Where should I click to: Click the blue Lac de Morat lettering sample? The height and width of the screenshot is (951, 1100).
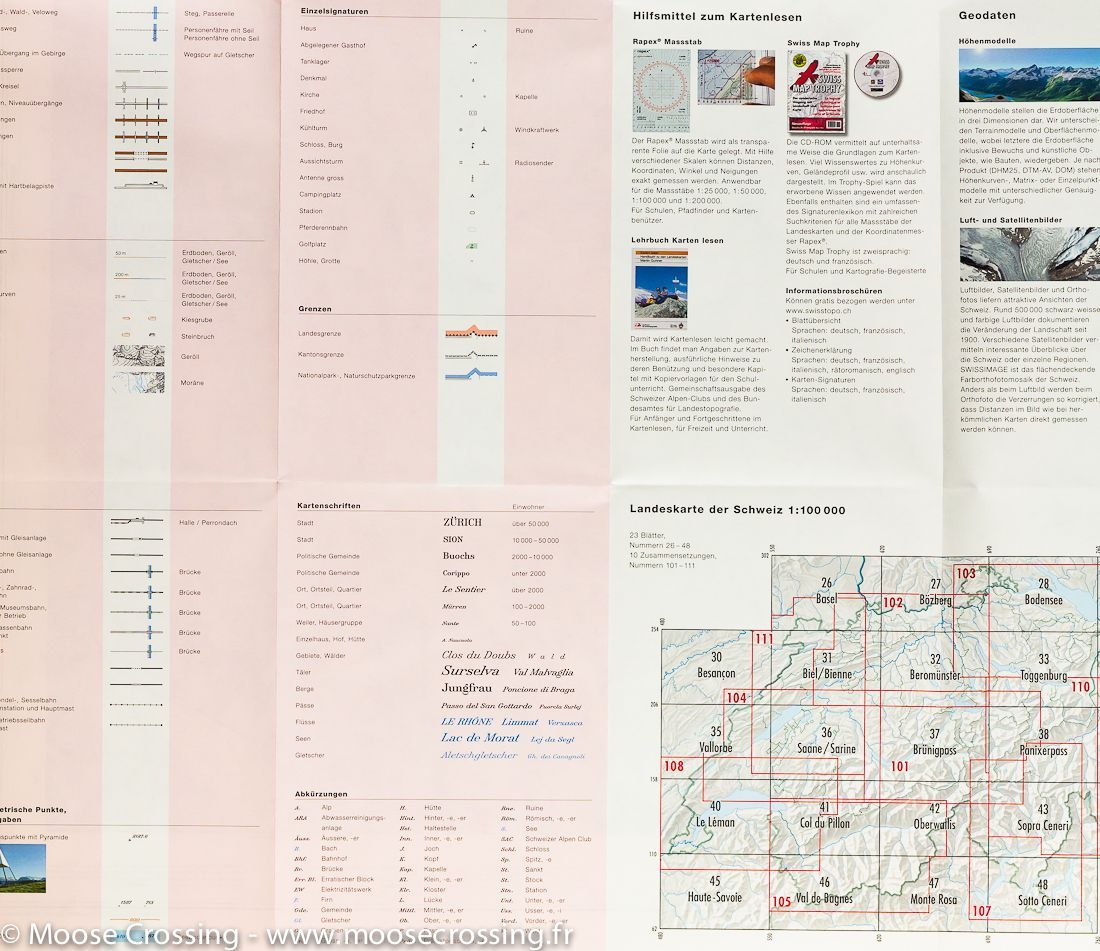click(481, 738)
